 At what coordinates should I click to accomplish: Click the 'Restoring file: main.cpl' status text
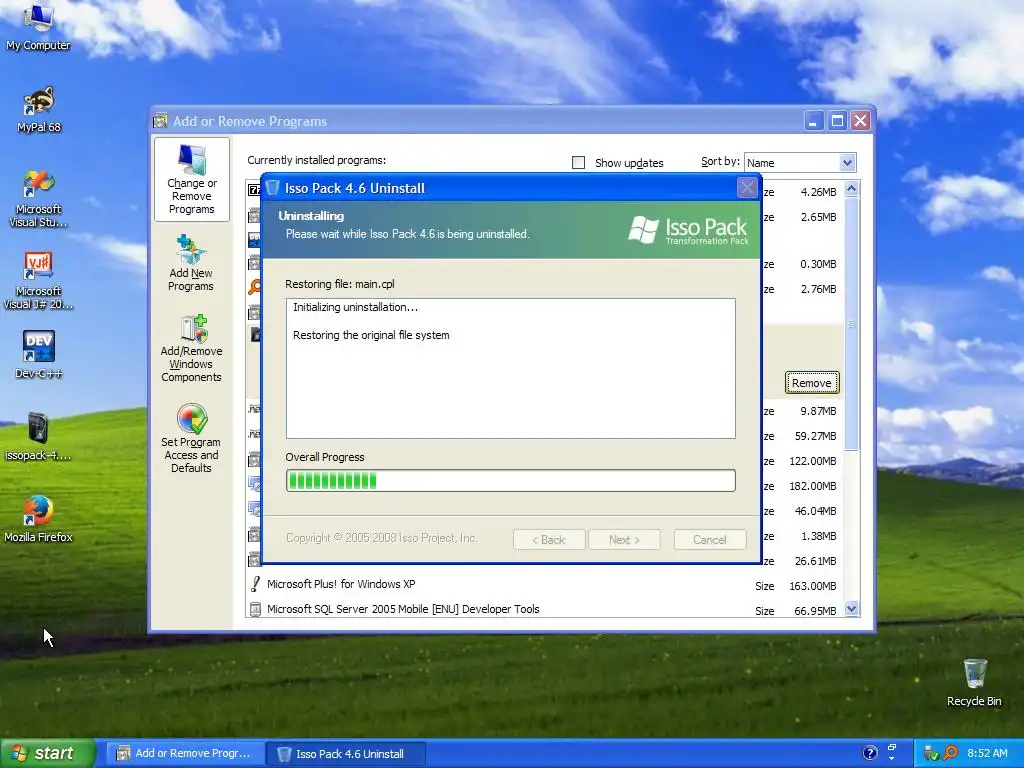[340, 284]
